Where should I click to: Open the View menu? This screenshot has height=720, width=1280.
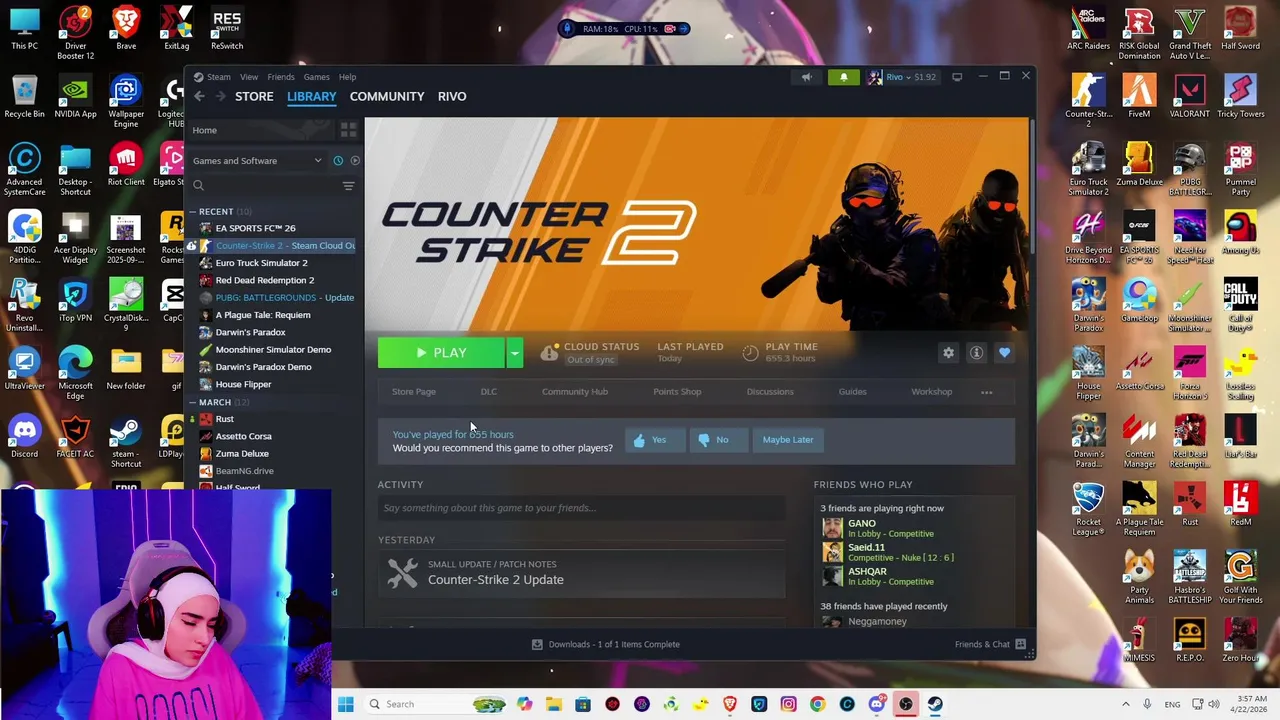249,77
